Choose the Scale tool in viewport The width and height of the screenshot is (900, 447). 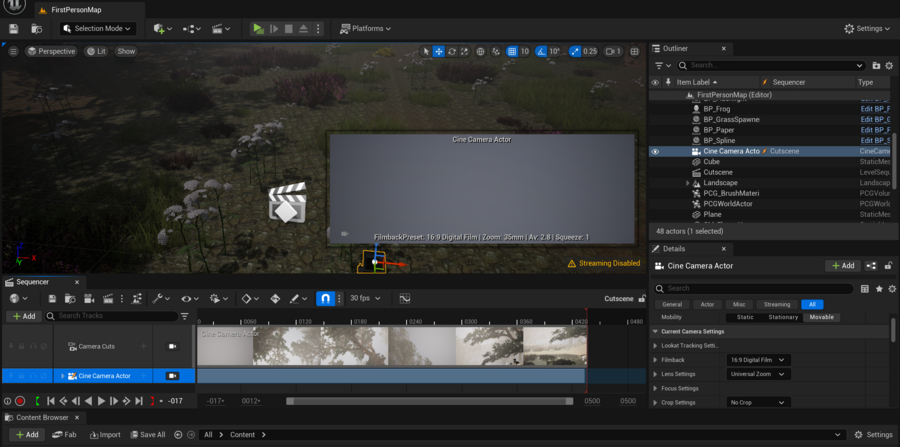click(x=464, y=52)
